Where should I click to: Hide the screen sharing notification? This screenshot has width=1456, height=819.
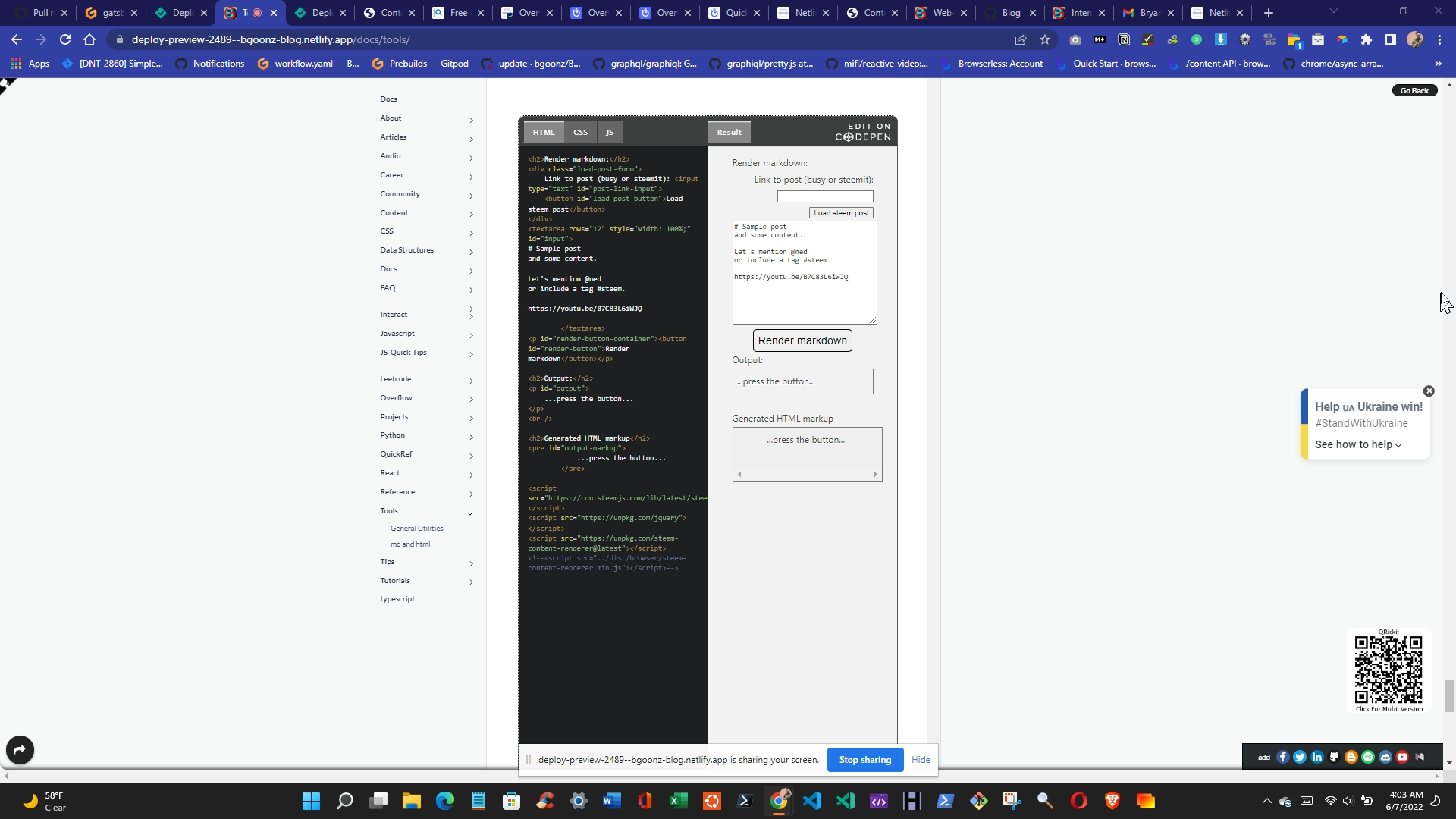click(921, 760)
